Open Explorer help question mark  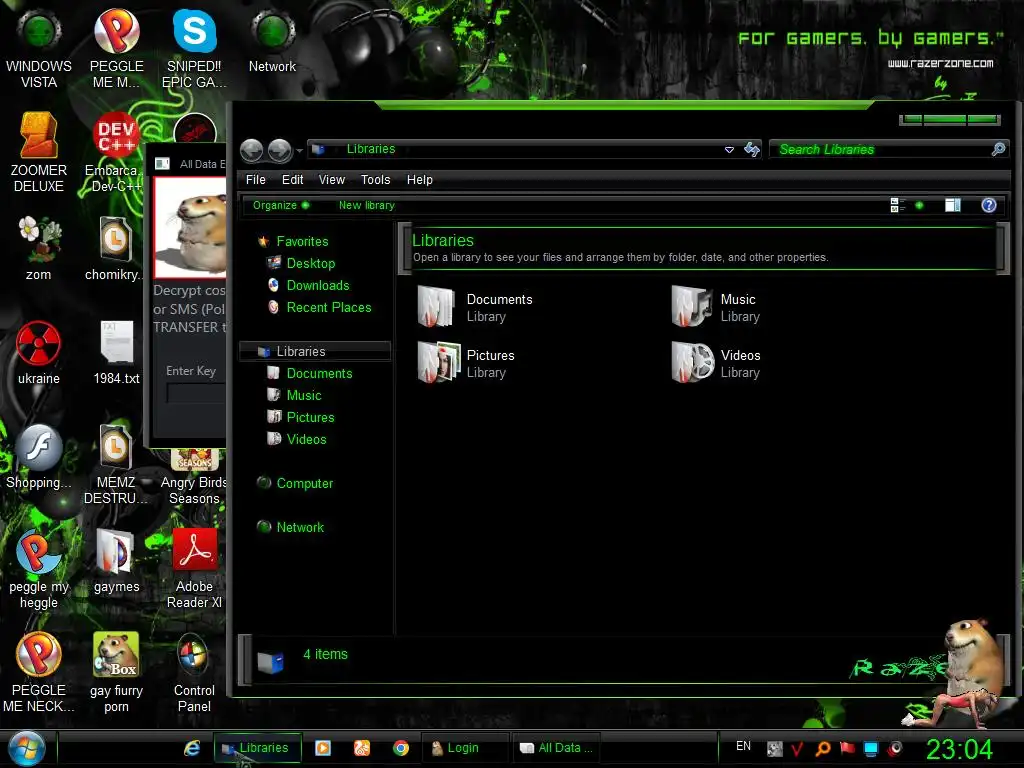(x=988, y=205)
